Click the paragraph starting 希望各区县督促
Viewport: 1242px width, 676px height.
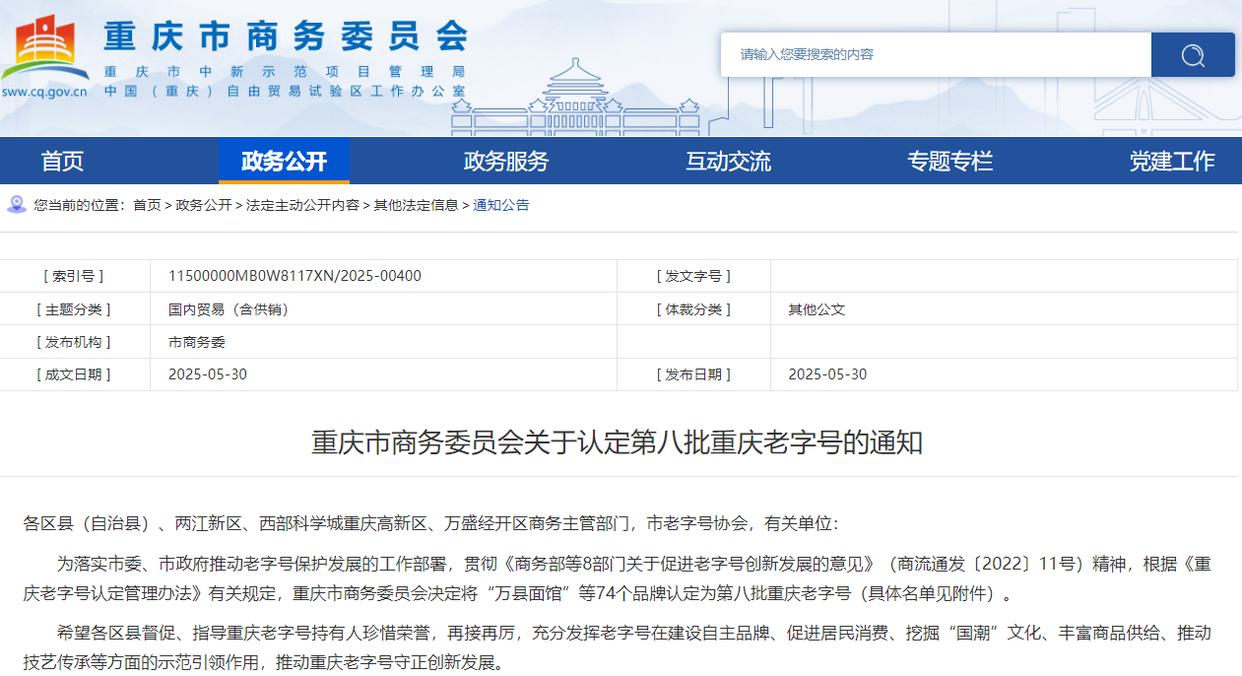(617, 647)
